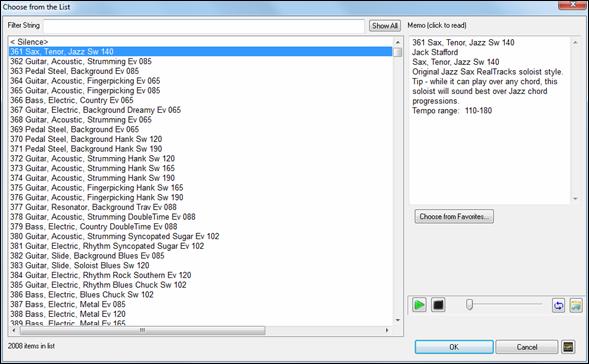Click OK to confirm selection

pyautogui.click(x=454, y=347)
